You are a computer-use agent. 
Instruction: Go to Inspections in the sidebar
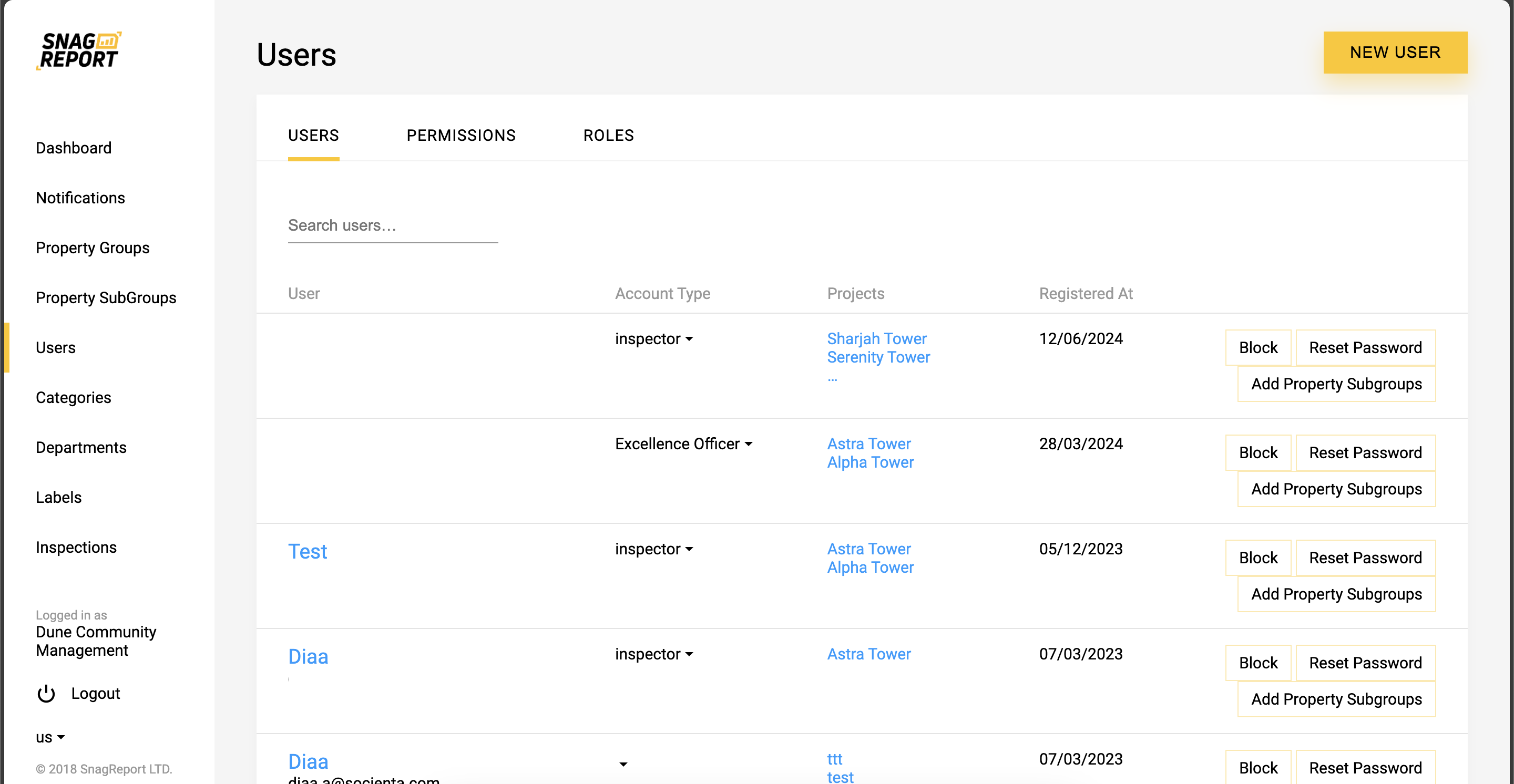[x=76, y=548]
